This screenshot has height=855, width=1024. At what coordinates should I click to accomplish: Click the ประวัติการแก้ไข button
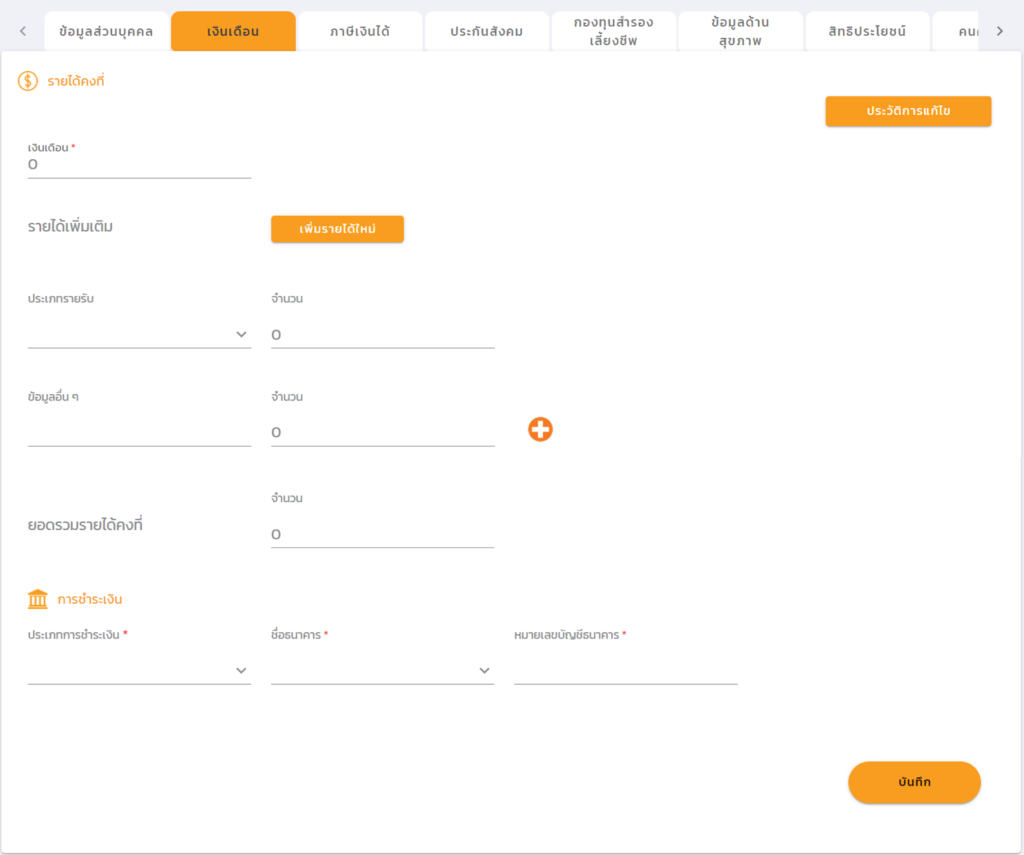(908, 111)
